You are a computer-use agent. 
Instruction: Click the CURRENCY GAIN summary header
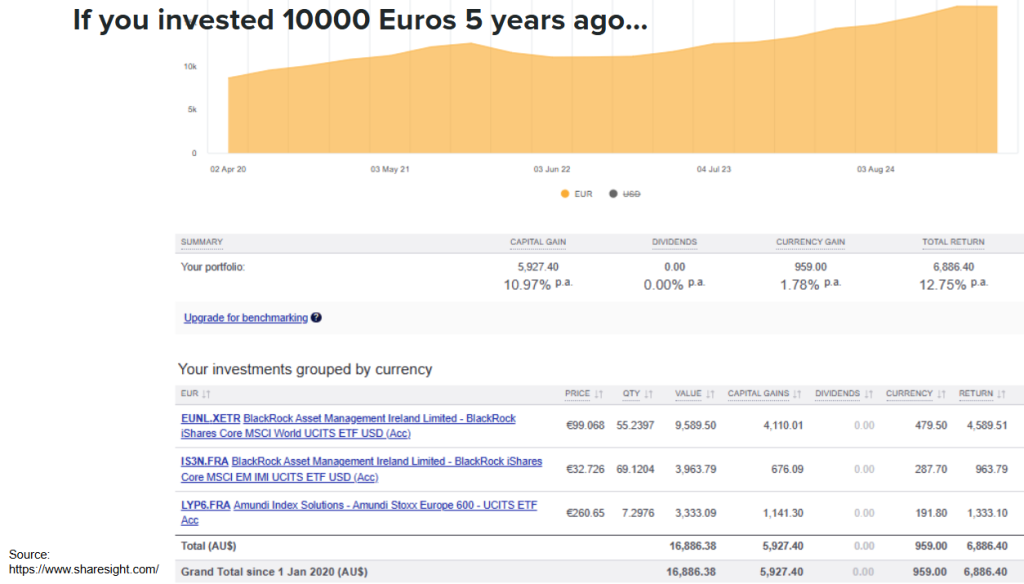(x=810, y=242)
